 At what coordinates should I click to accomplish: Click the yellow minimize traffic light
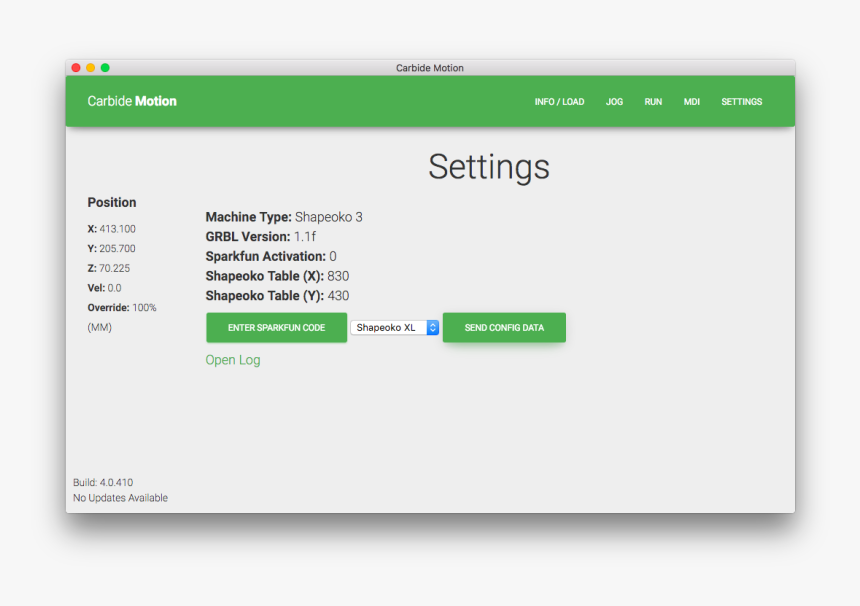(x=90, y=67)
